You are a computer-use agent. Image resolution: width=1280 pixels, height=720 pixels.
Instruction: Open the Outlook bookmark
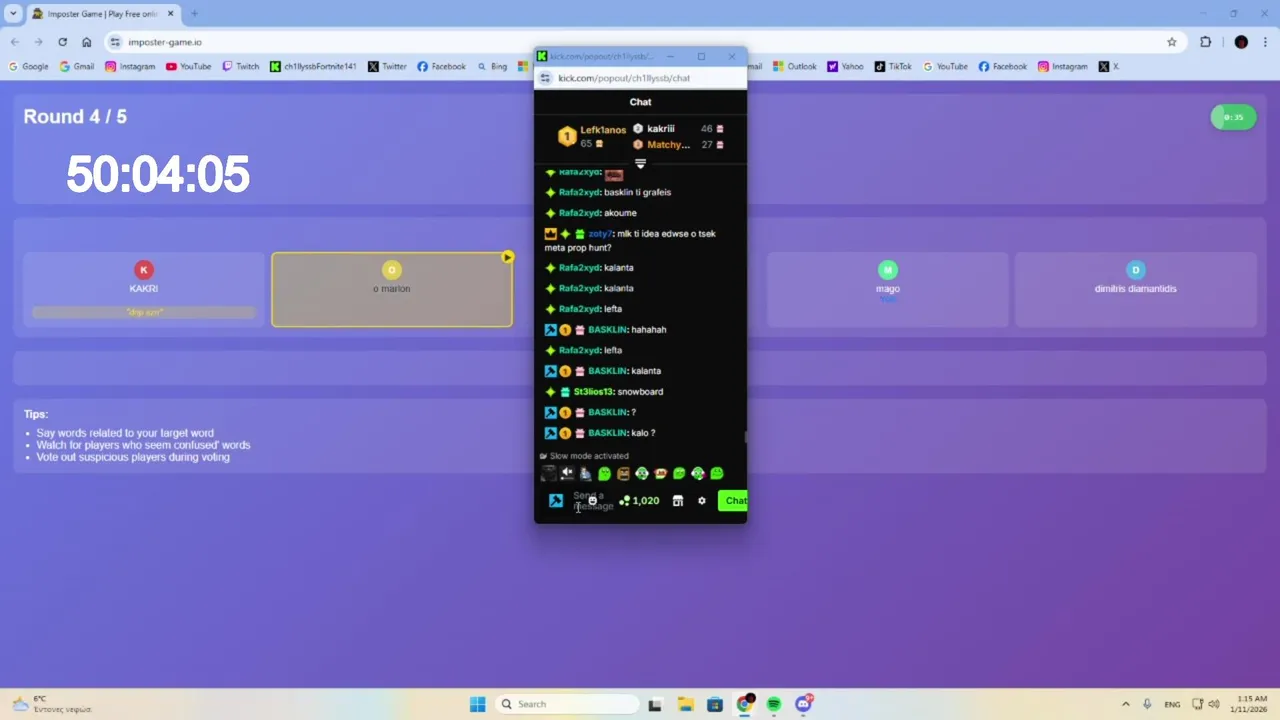795,67
